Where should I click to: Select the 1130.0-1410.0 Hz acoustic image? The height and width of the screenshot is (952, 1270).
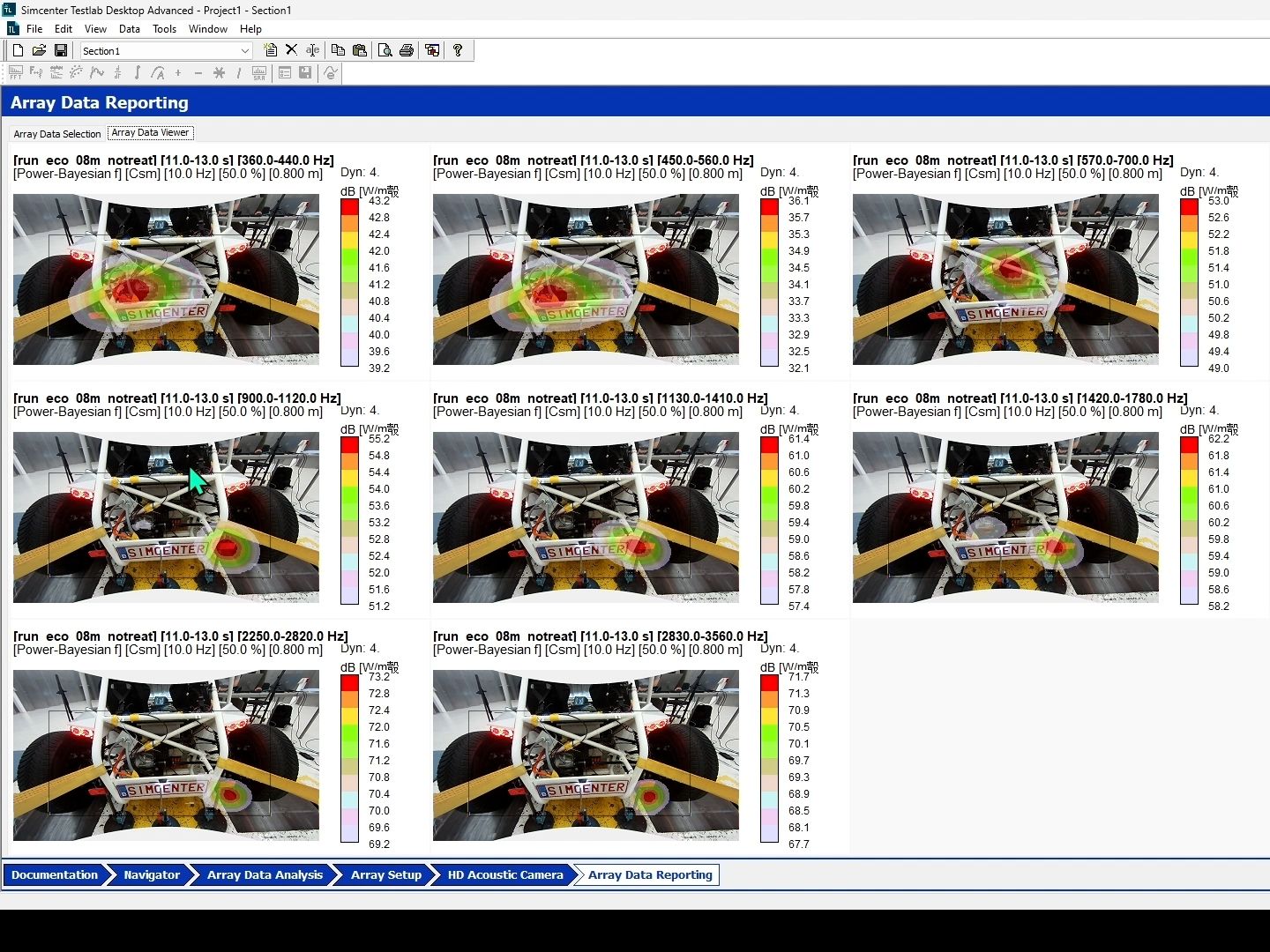[x=586, y=517]
